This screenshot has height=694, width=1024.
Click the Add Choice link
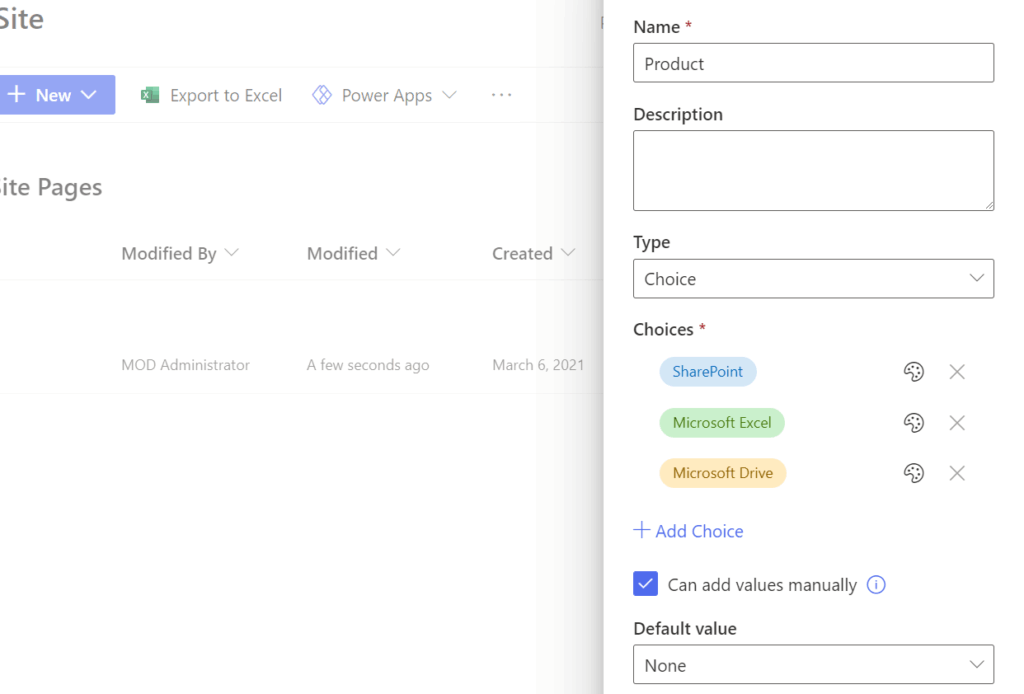(688, 531)
